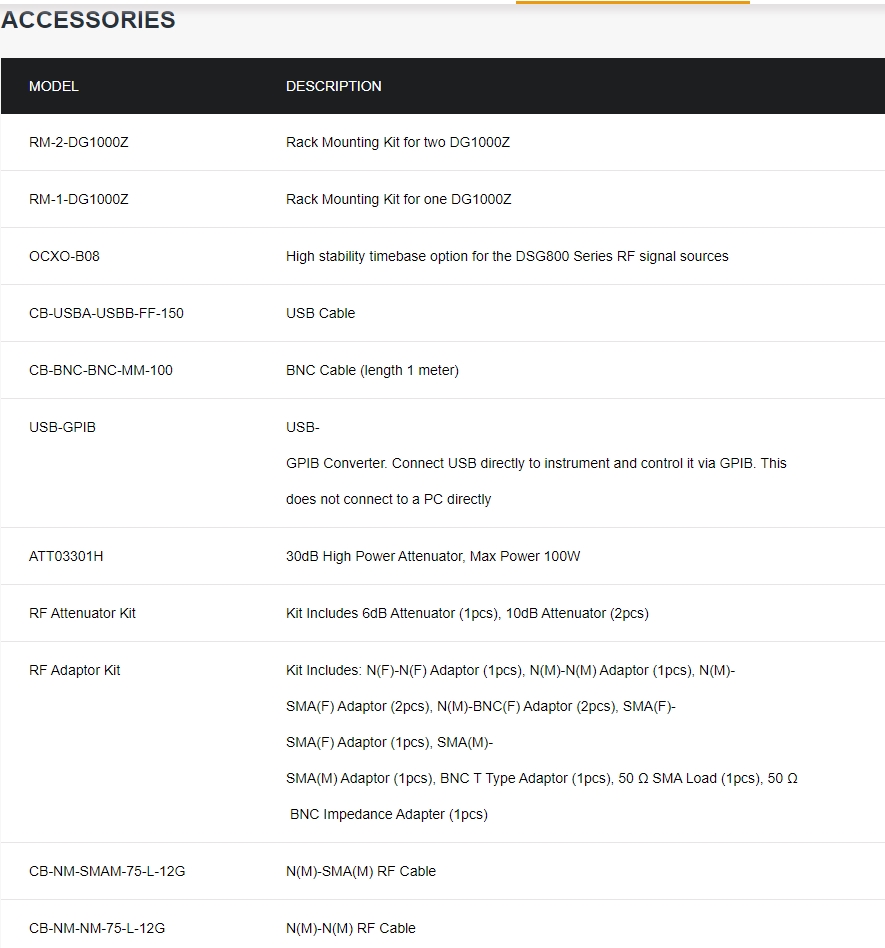
Task: Select the USB-GPIB model entry
Action: coord(62,427)
